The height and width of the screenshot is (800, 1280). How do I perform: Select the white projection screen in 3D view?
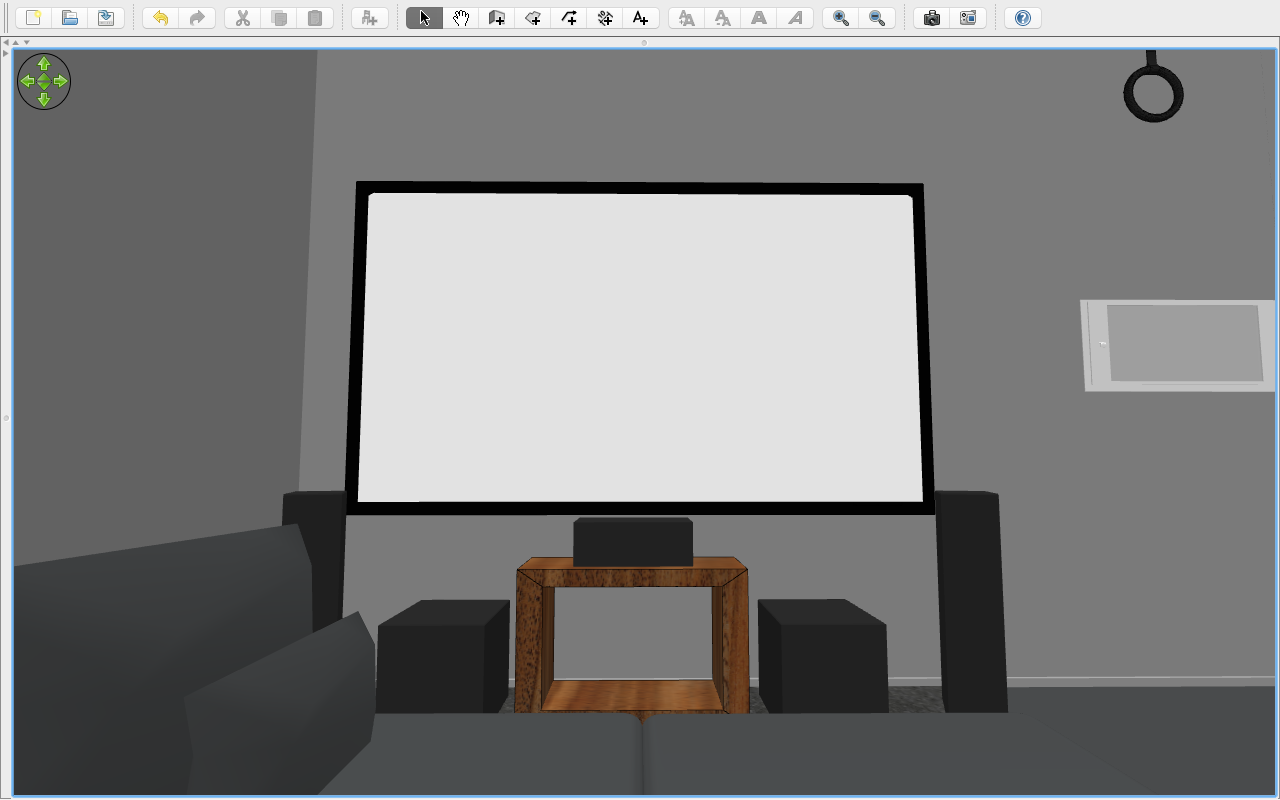click(x=640, y=348)
